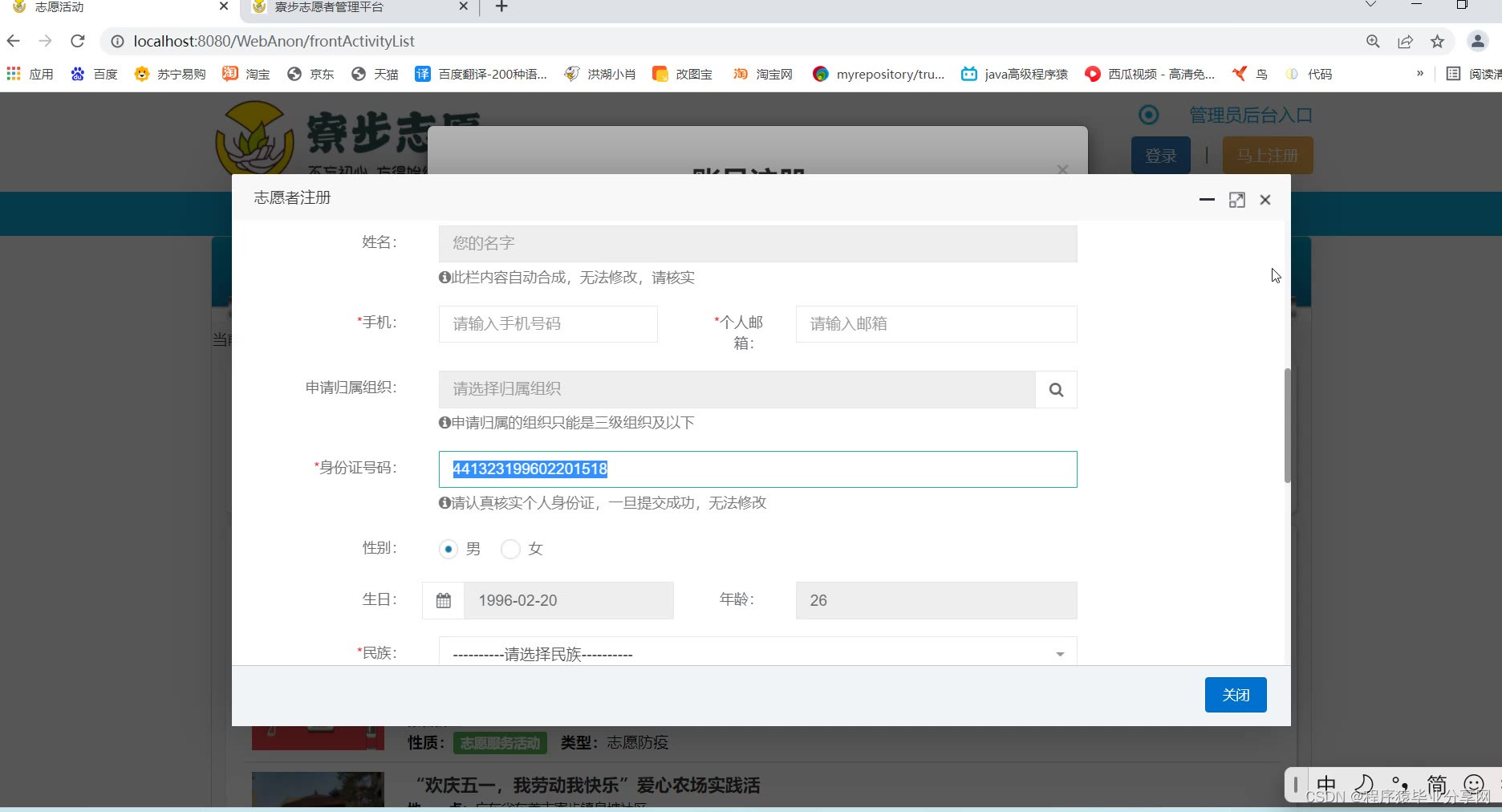Open 改图宝 bookmark

click(683, 74)
